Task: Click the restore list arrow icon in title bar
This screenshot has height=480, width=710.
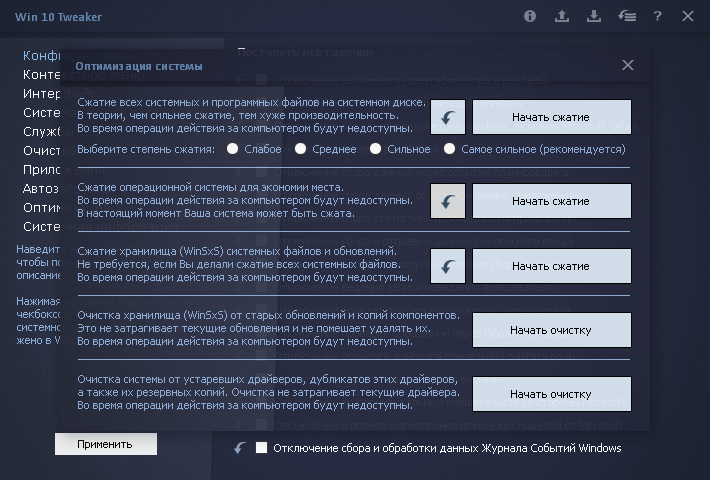Action: point(627,16)
